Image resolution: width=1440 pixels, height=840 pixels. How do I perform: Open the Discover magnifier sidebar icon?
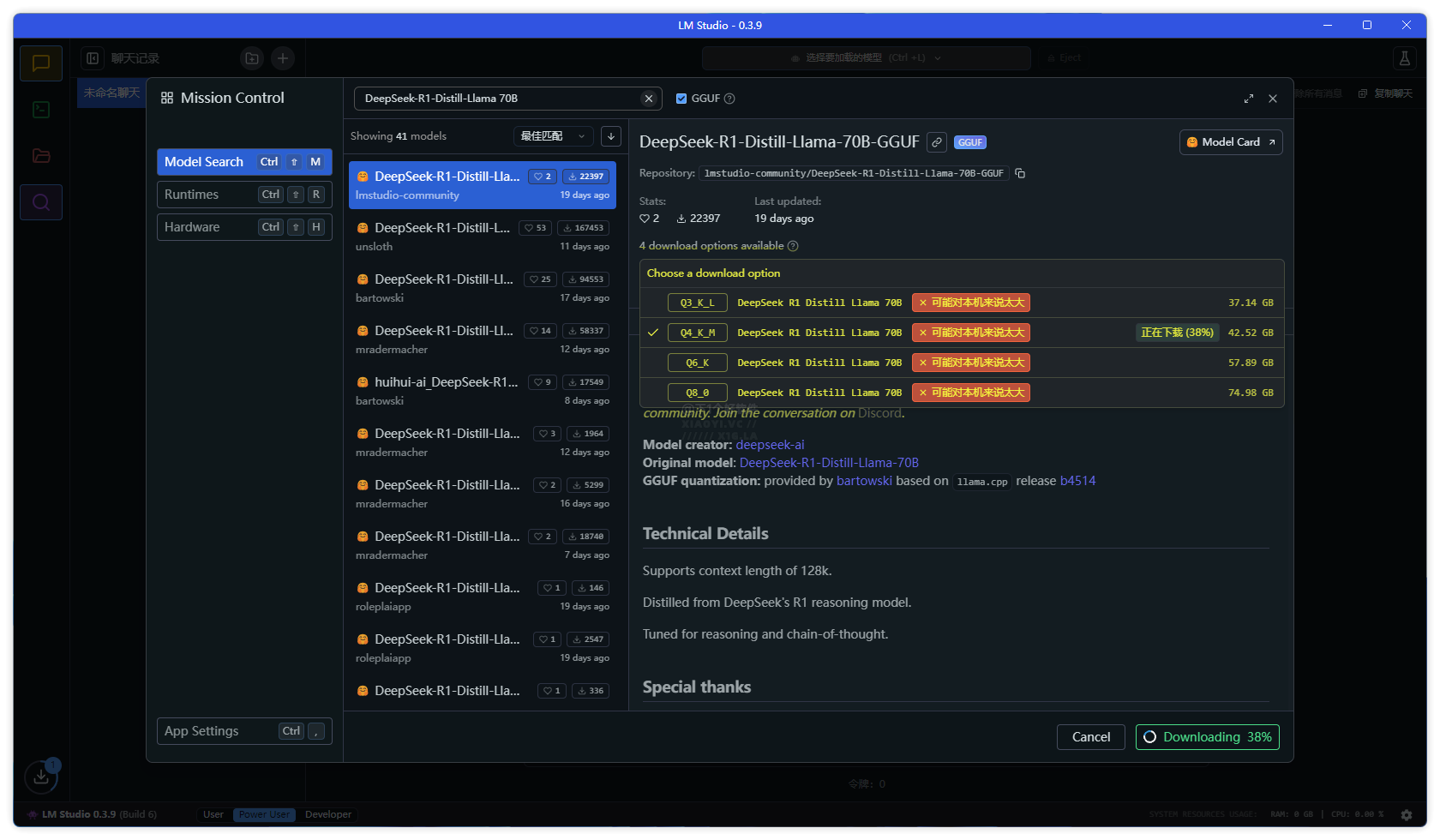point(40,203)
